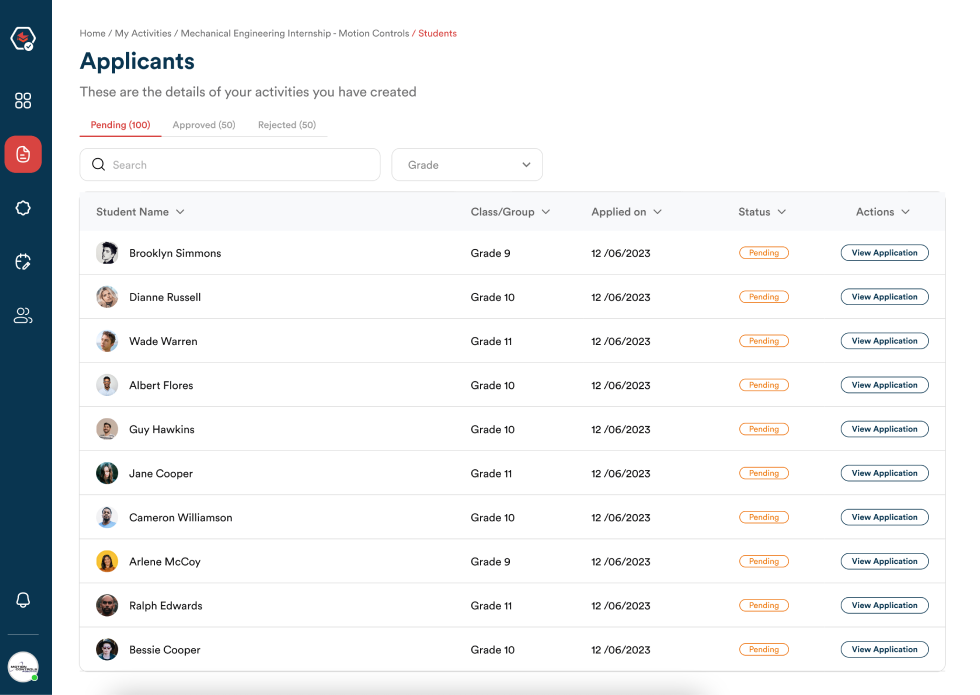Open the badge icon in sidebar
Viewport: 980px width, 695px height.
[x=23, y=208]
